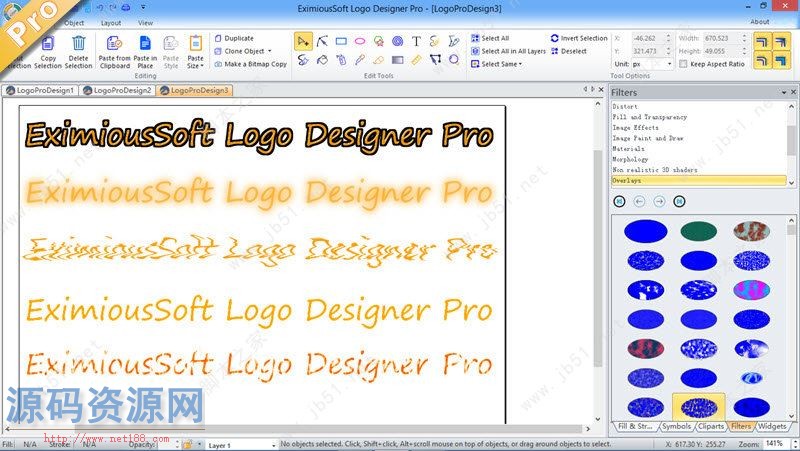Select the eraser tool
800x451 pixels.
[x=379, y=60]
